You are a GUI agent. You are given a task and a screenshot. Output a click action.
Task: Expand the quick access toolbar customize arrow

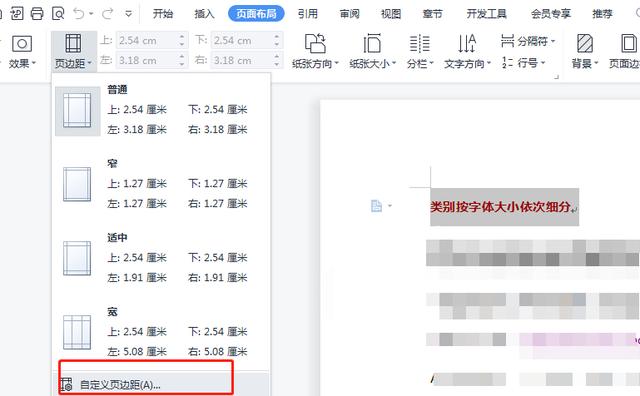coord(129,14)
